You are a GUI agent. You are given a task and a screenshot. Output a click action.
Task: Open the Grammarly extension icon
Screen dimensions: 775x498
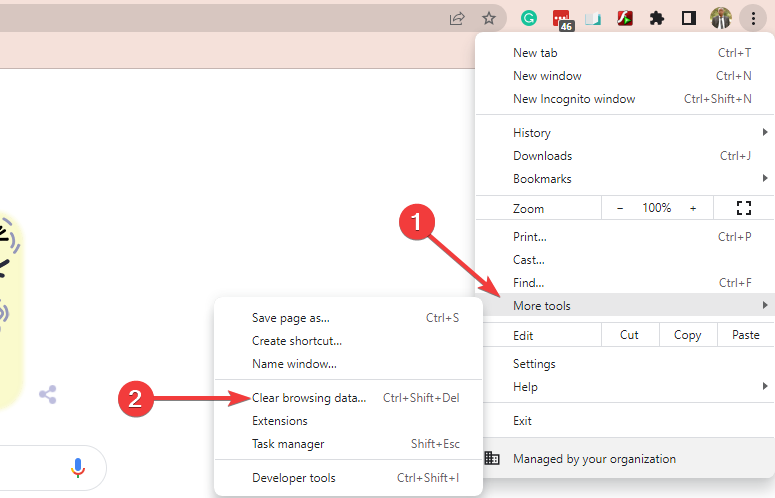point(529,19)
